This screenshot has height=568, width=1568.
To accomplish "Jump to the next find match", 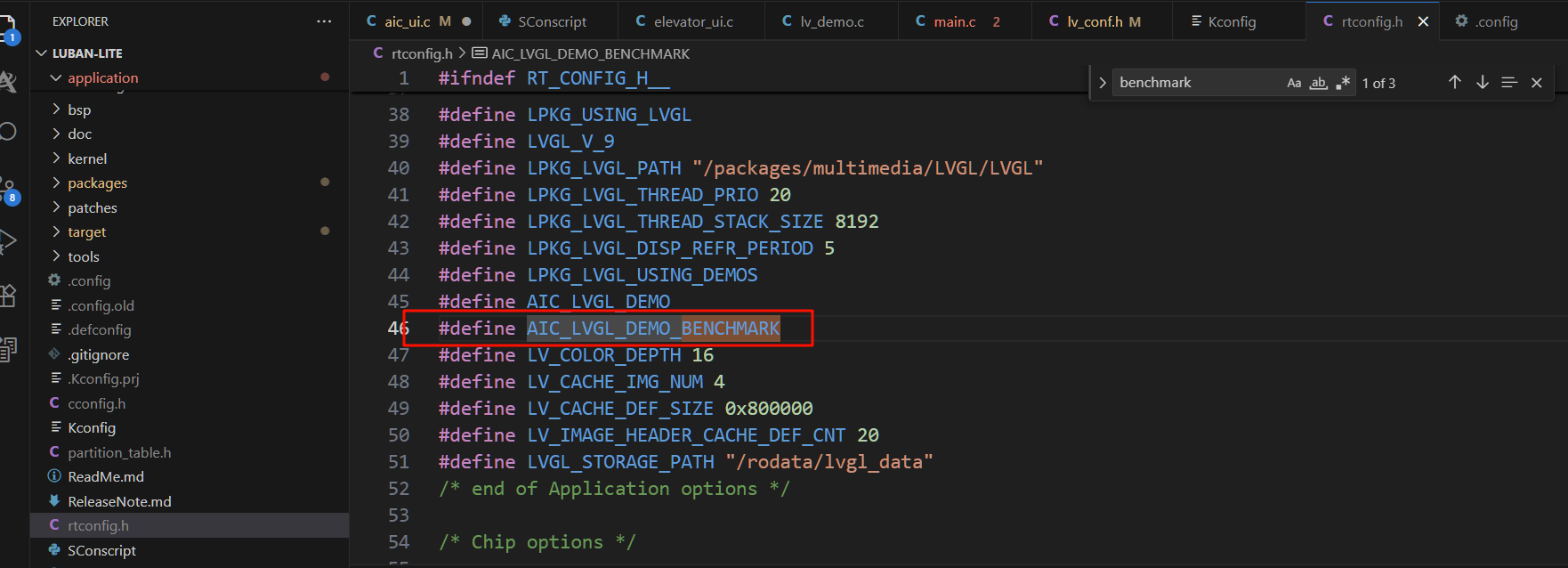I will (1483, 83).
